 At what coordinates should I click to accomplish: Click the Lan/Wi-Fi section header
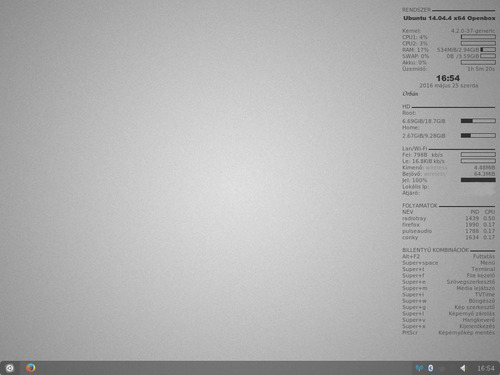tap(415, 148)
